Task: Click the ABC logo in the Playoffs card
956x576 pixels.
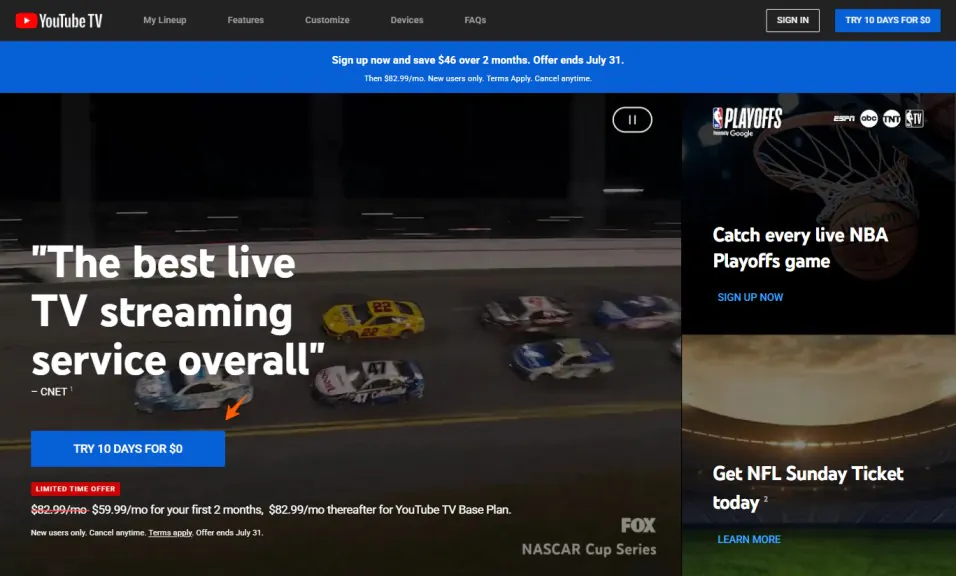Action: tap(869, 119)
